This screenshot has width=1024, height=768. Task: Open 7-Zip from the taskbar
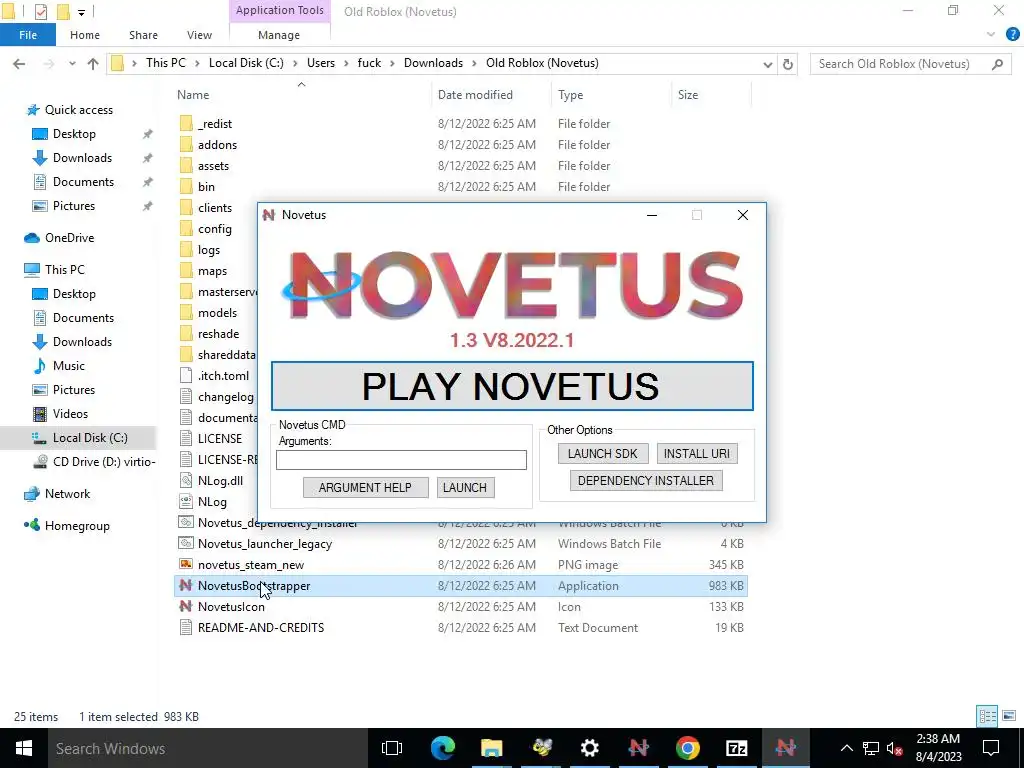(x=737, y=748)
